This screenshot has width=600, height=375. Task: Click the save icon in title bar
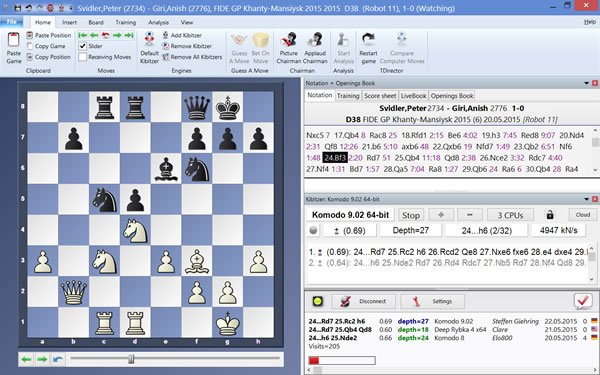coord(18,8)
